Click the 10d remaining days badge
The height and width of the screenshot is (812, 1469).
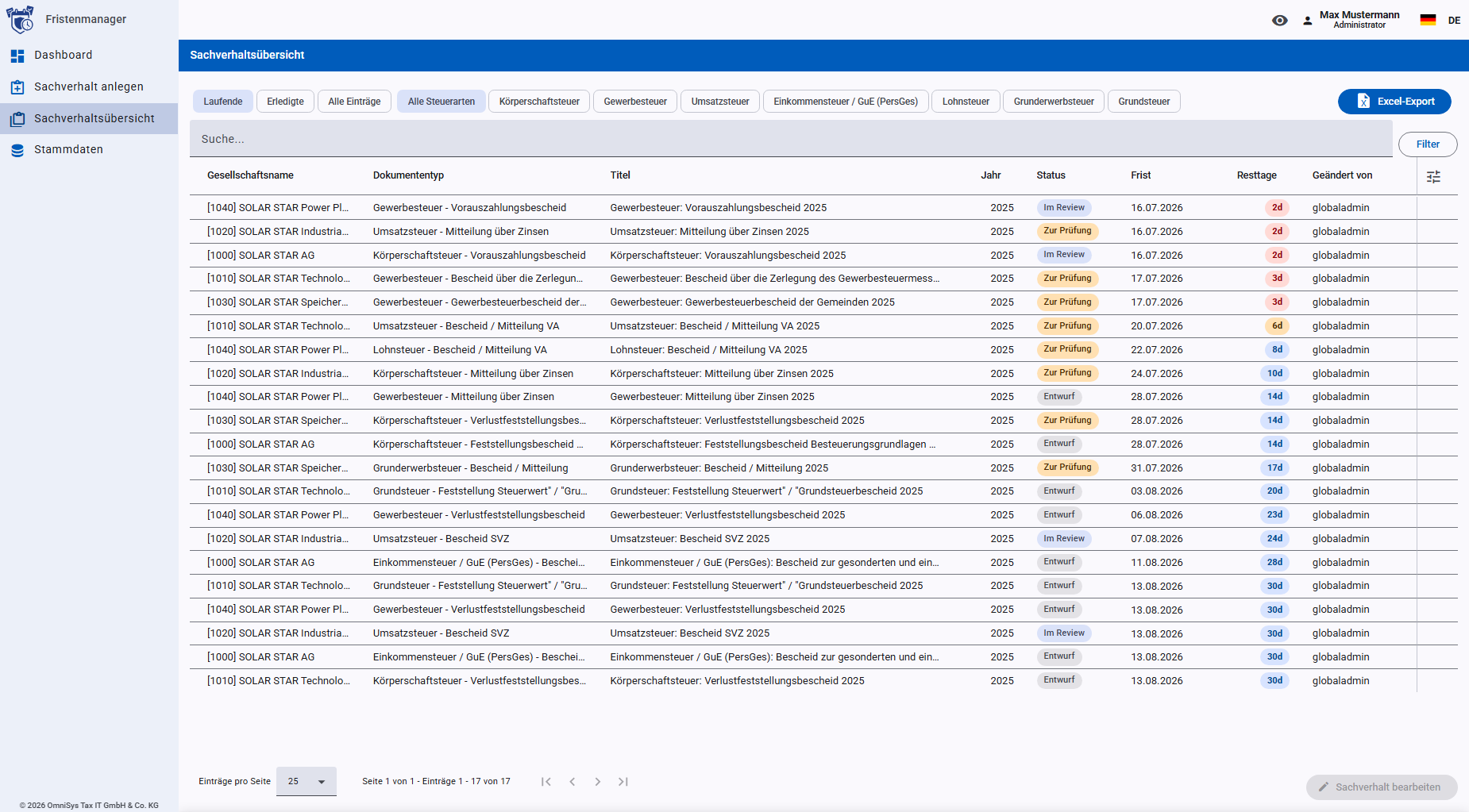tap(1274, 373)
